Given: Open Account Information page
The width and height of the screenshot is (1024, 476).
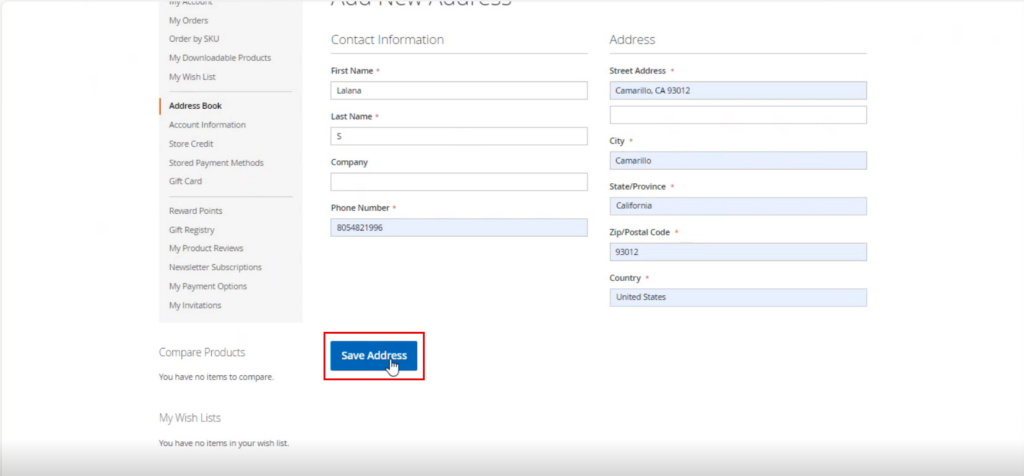Looking at the screenshot, I should [207, 125].
